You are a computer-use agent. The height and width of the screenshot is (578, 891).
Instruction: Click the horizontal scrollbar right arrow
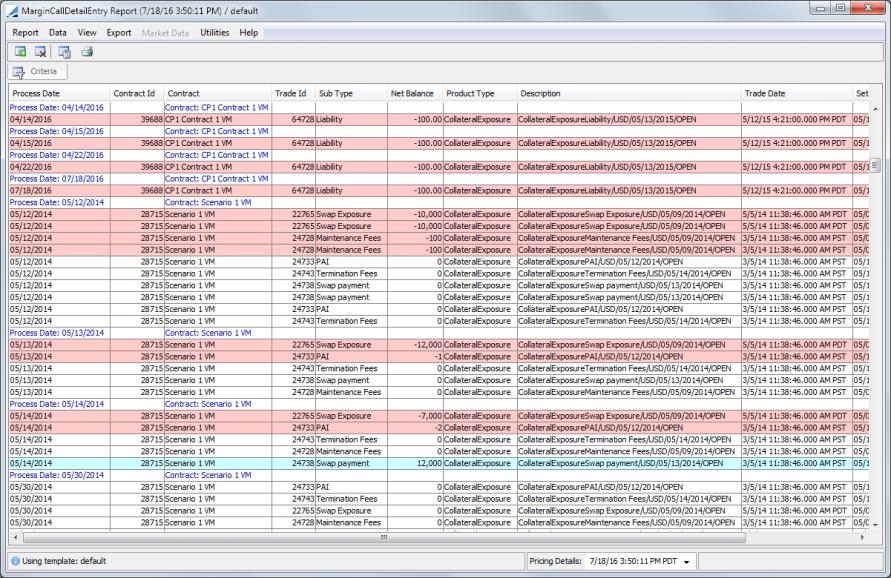[862, 537]
